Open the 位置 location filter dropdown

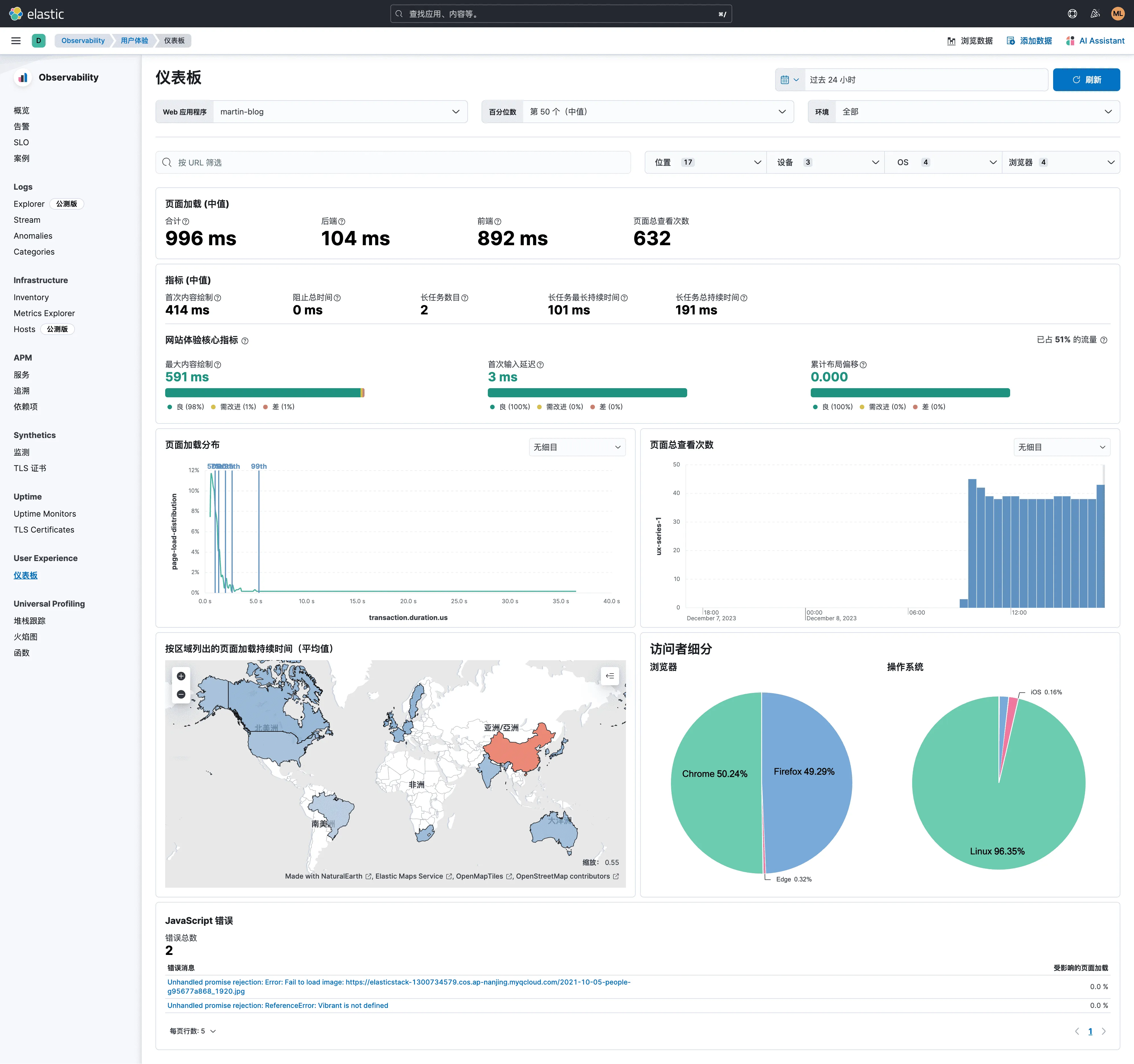[706, 163]
